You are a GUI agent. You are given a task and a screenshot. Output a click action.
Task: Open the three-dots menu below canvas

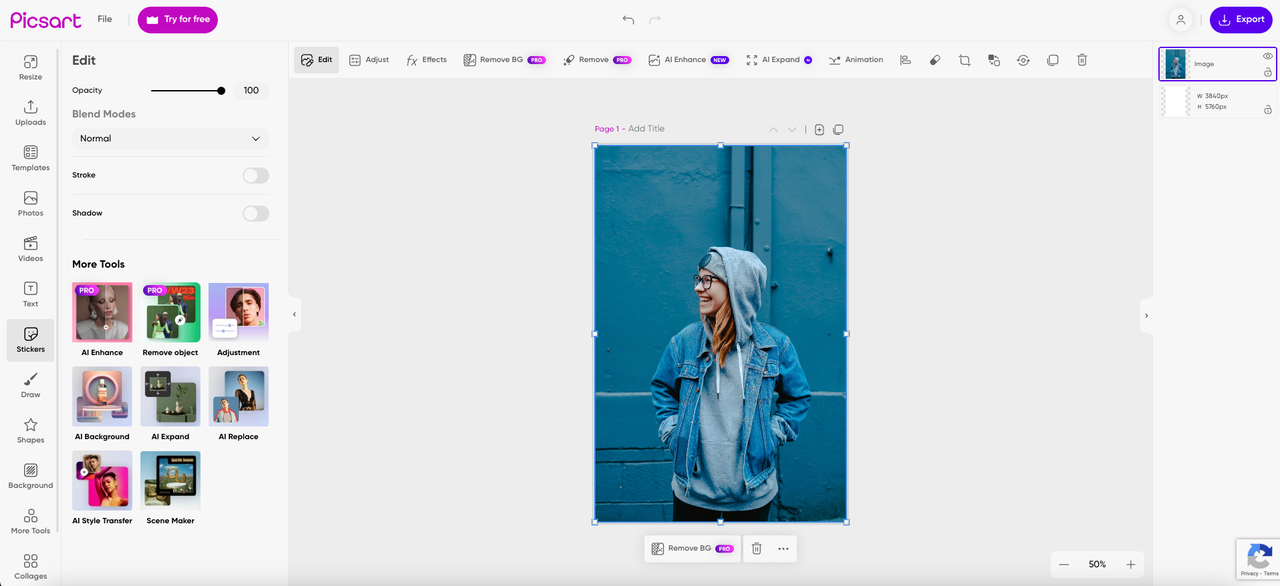coord(783,548)
